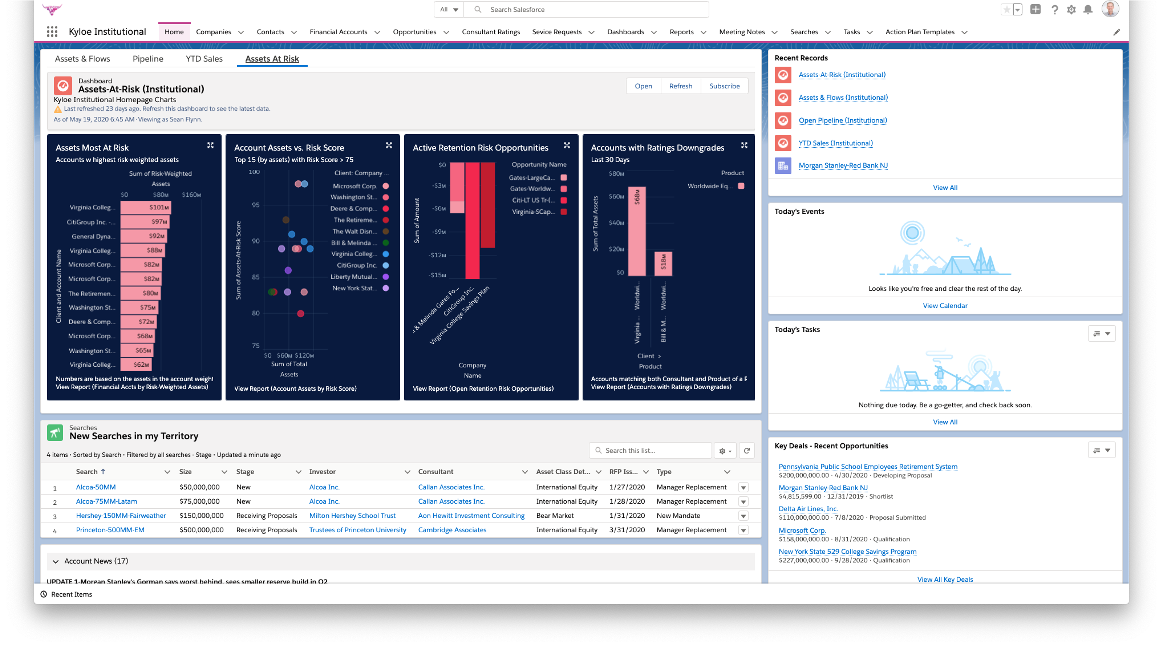Viewport: 1162px width, 647px height.
Task: Open row actions for Hershey 150MM Rainweather
Action: click(x=741, y=515)
